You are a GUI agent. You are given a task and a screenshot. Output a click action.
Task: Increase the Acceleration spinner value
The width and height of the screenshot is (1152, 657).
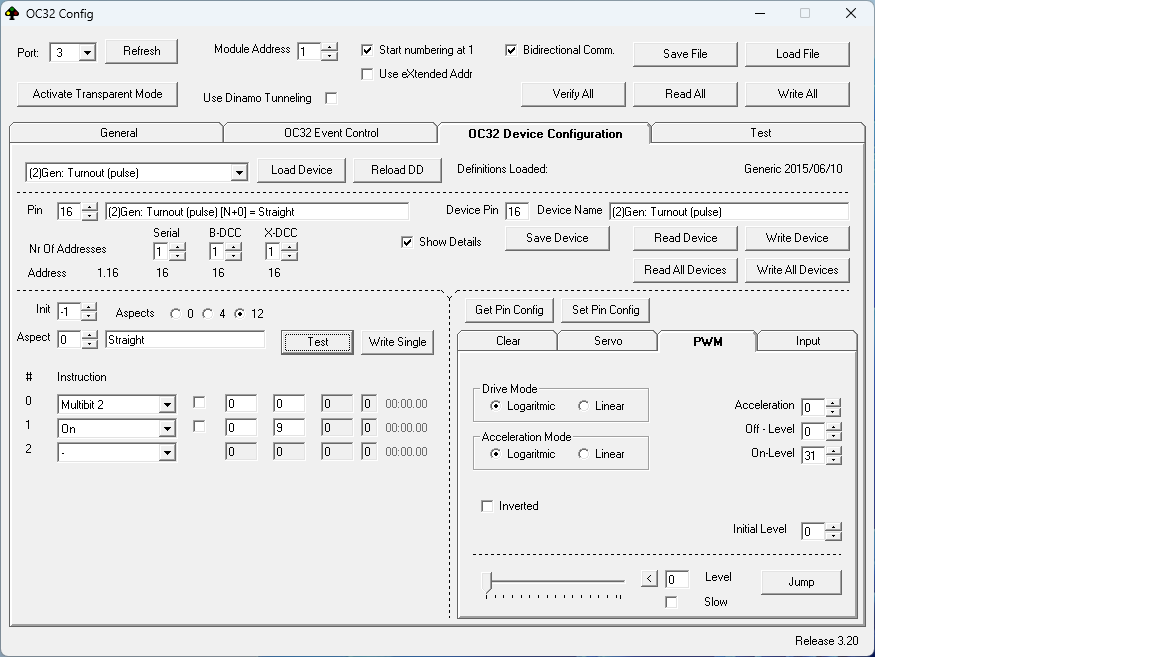pos(833,403)
